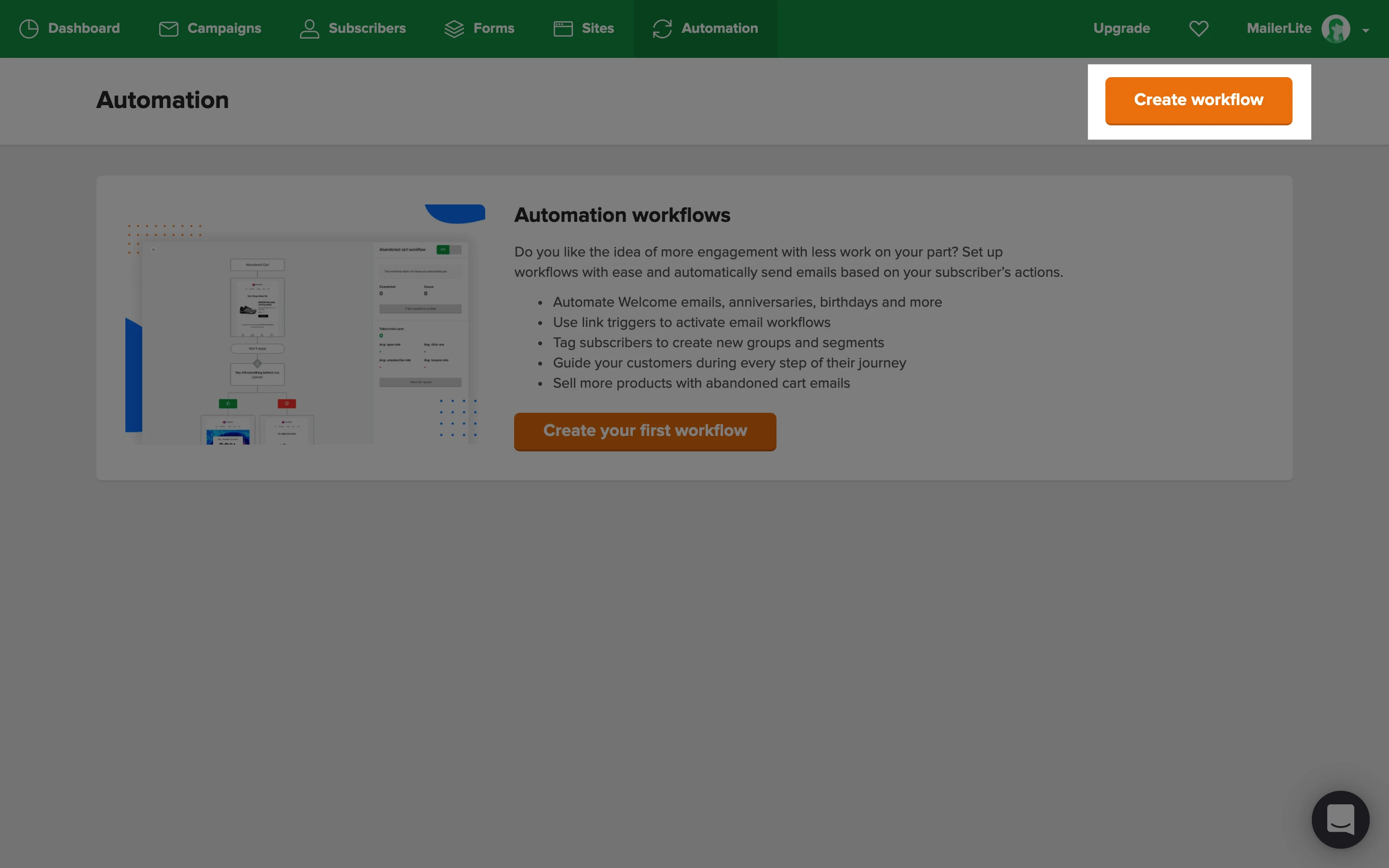
Task: Click the heart icon in the header
Action: (x=1198, y=29)
